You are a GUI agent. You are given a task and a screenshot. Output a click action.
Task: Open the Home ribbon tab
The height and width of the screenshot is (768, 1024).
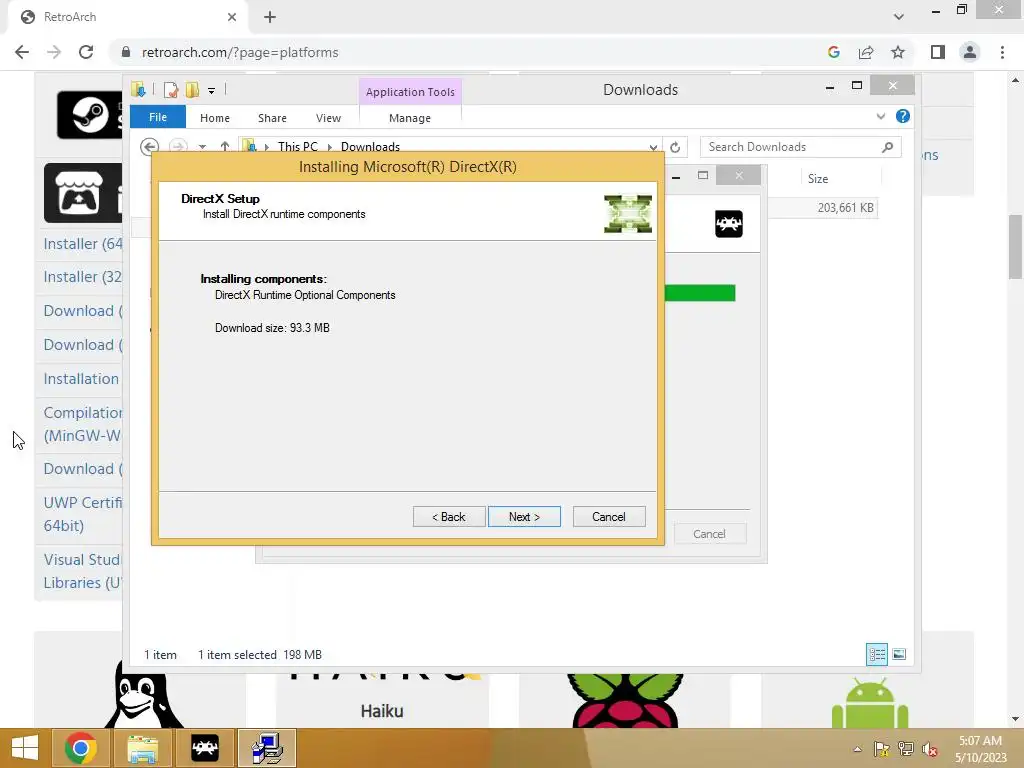tap(215, 118)
